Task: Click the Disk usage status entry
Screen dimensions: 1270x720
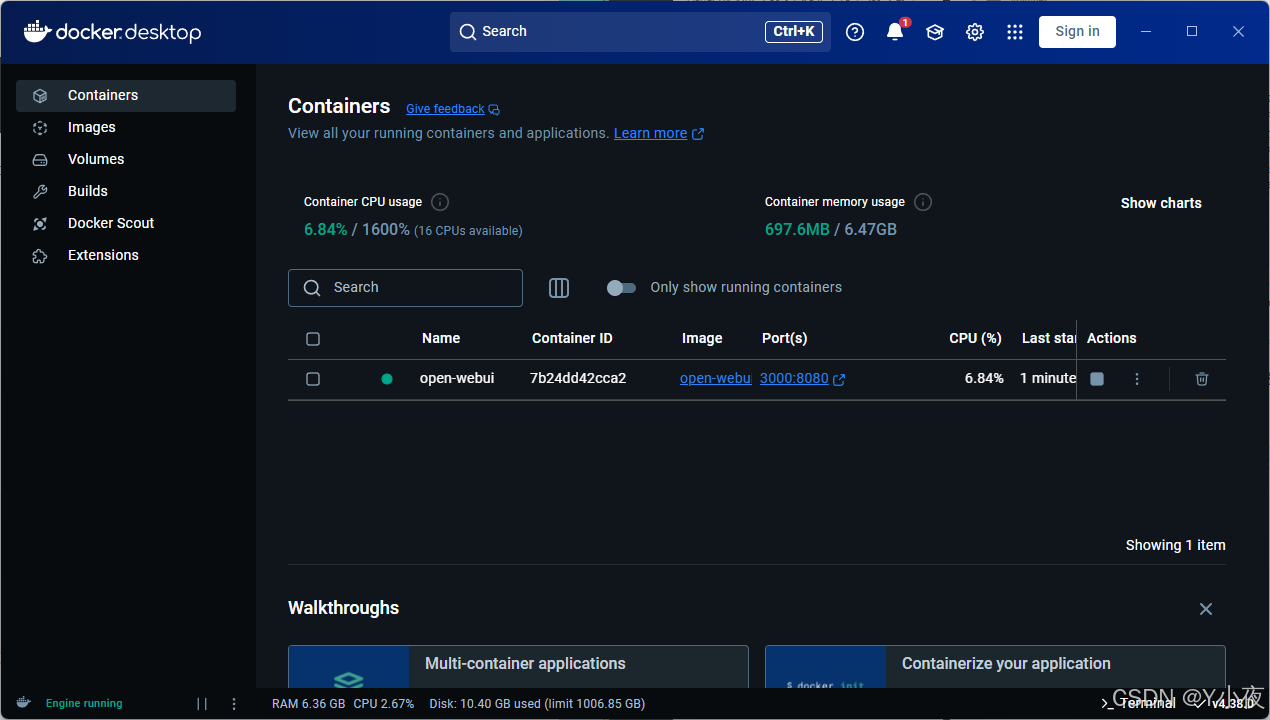Action: coord(537,704)
